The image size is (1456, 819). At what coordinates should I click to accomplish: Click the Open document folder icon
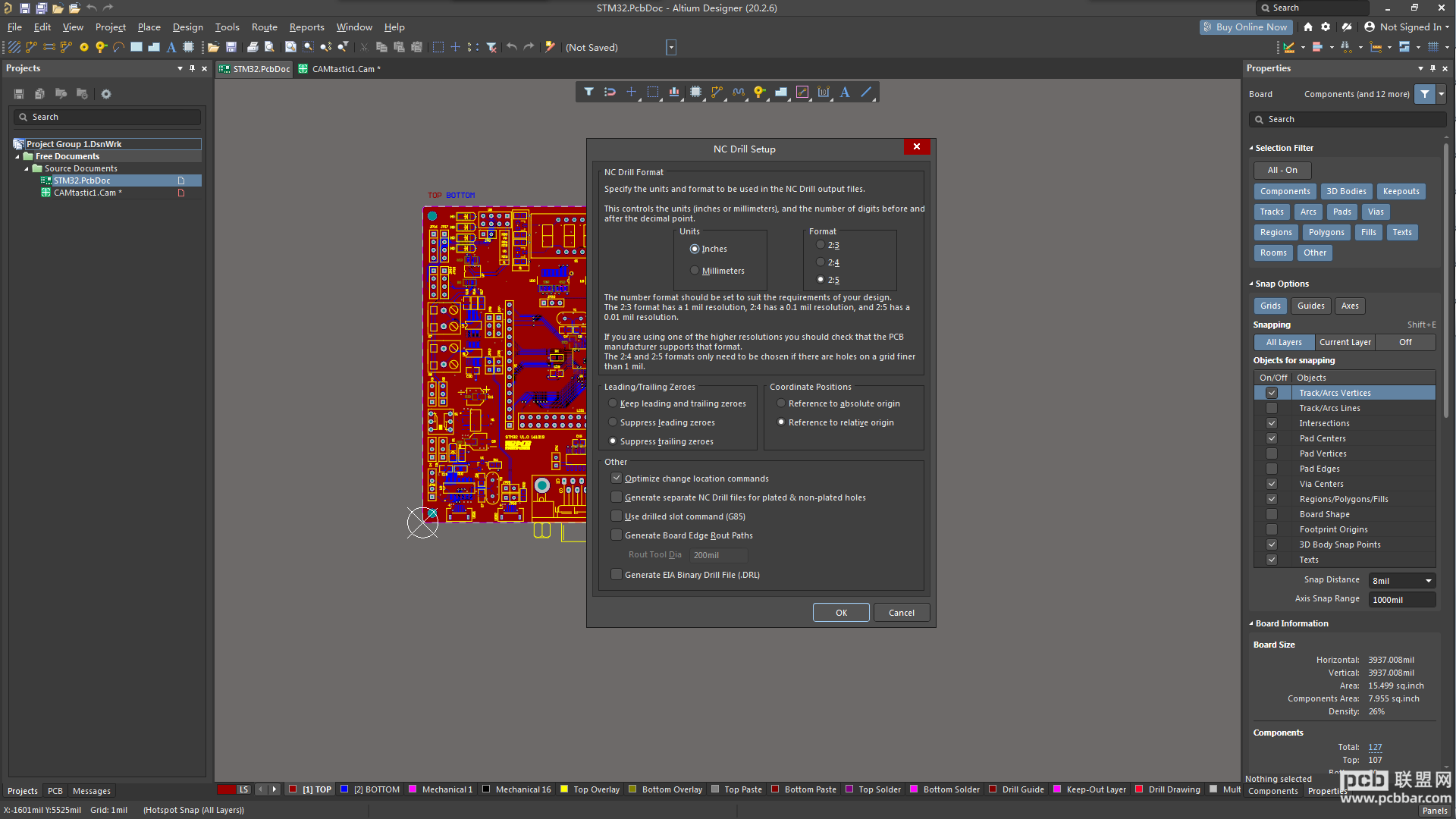[214, 47]
